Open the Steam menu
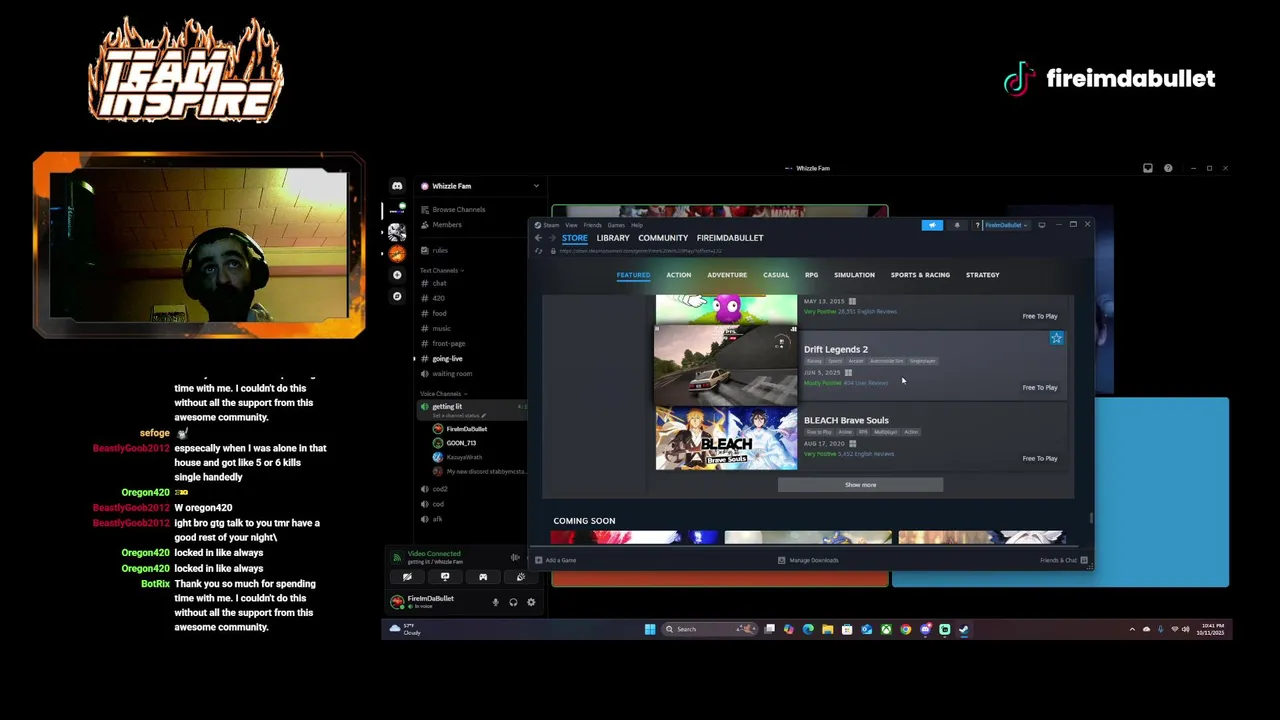 pos(551,225)
